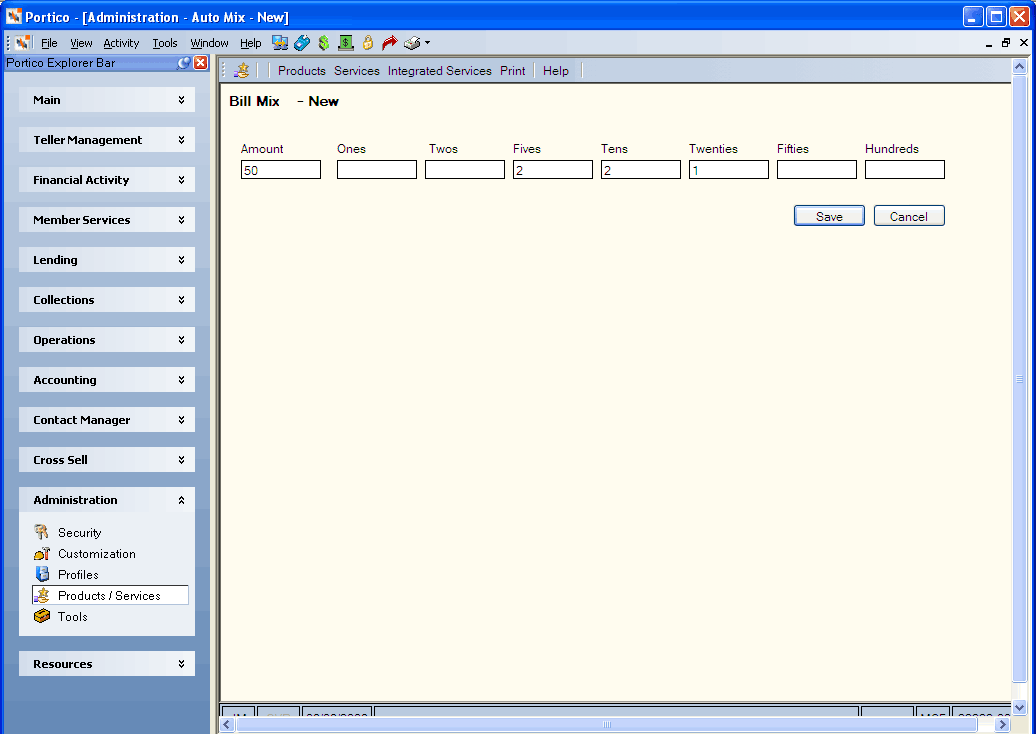Expand the Lending section
Viewport: 1036px width, 734px height.
pyautogui.click(x=107, y=260)
